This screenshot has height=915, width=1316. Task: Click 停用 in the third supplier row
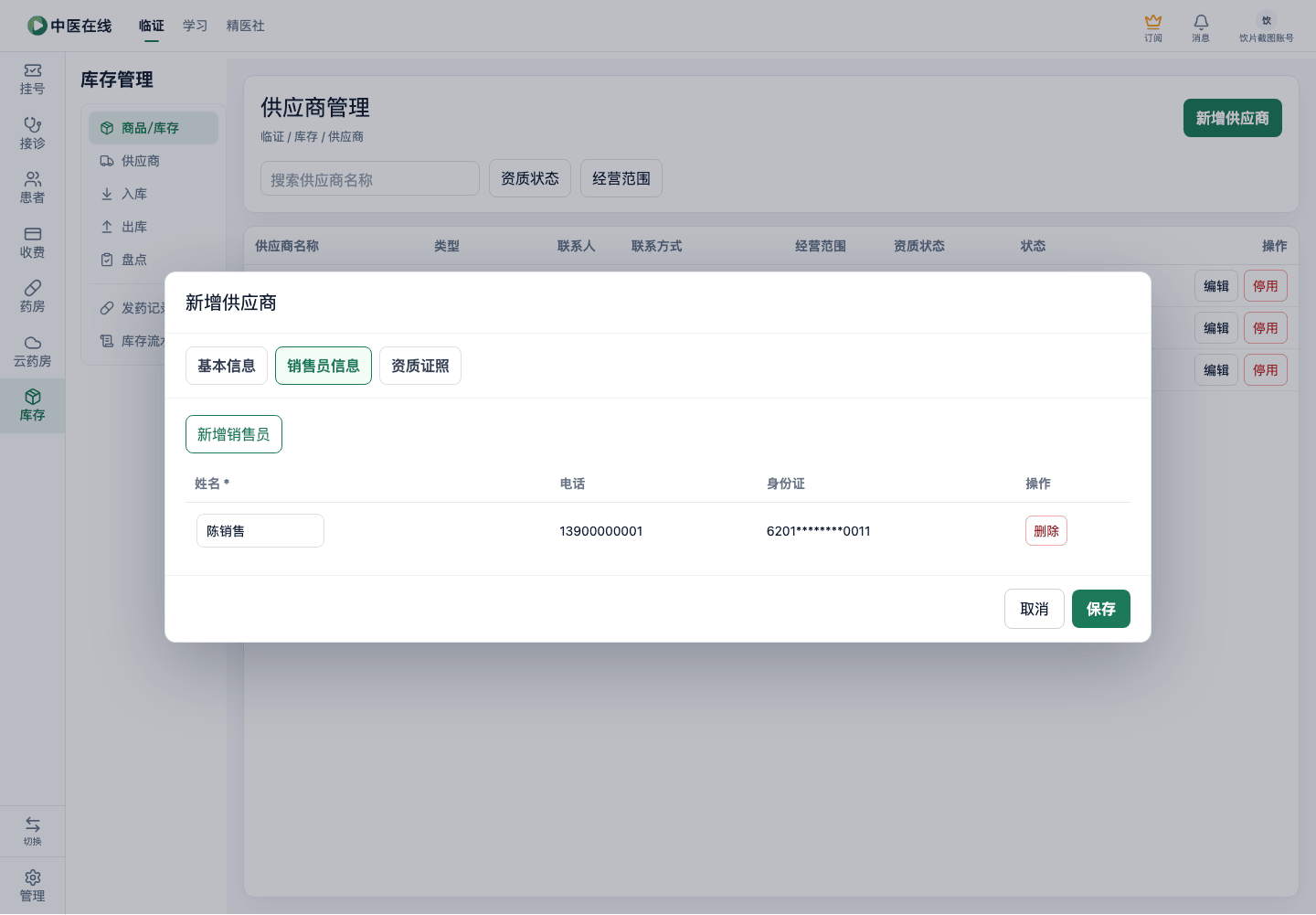coord(1266,370)
